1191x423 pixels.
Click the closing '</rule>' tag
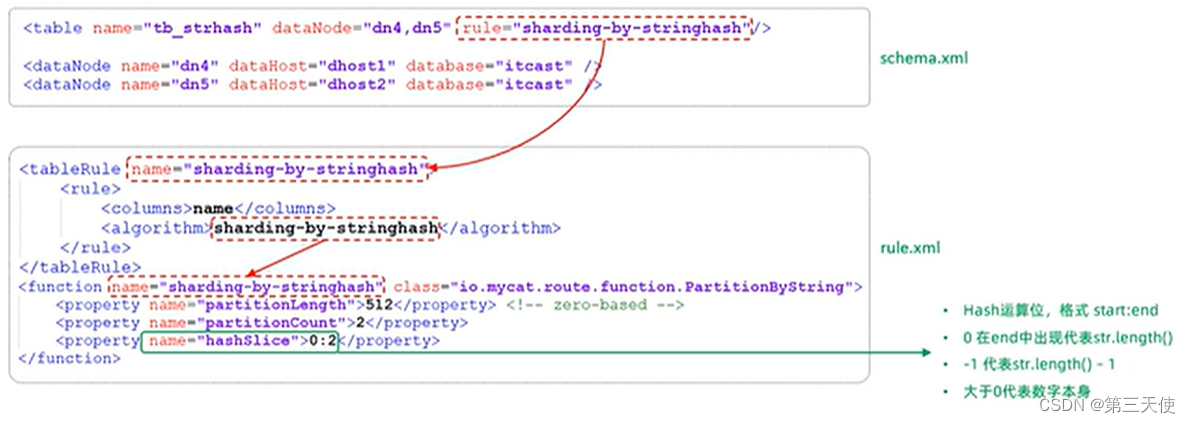pyautogui.click(x=95, y=248)
